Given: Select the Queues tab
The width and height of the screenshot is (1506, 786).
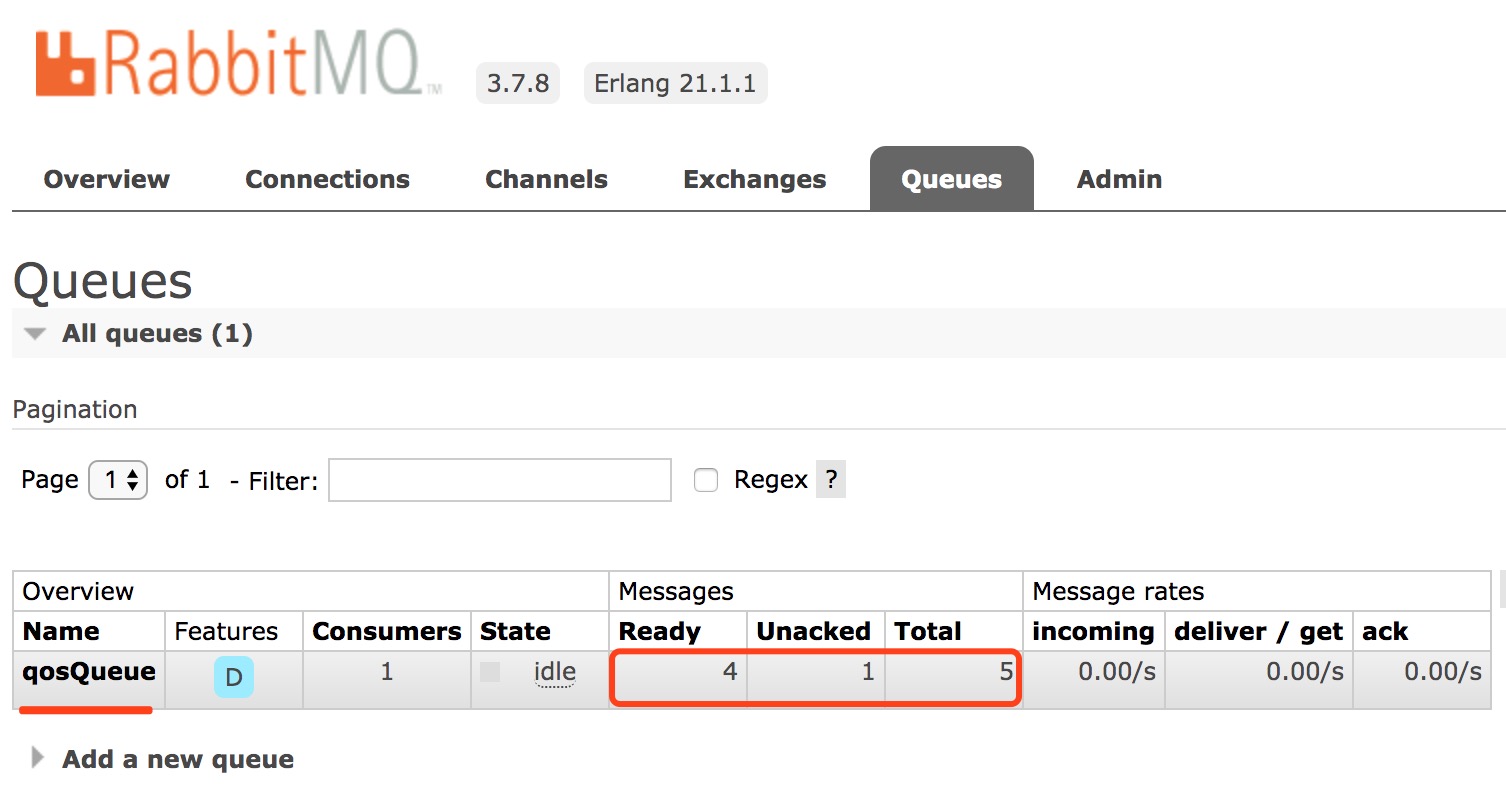Looking at the screenshot, I should [x=951, y=180].
